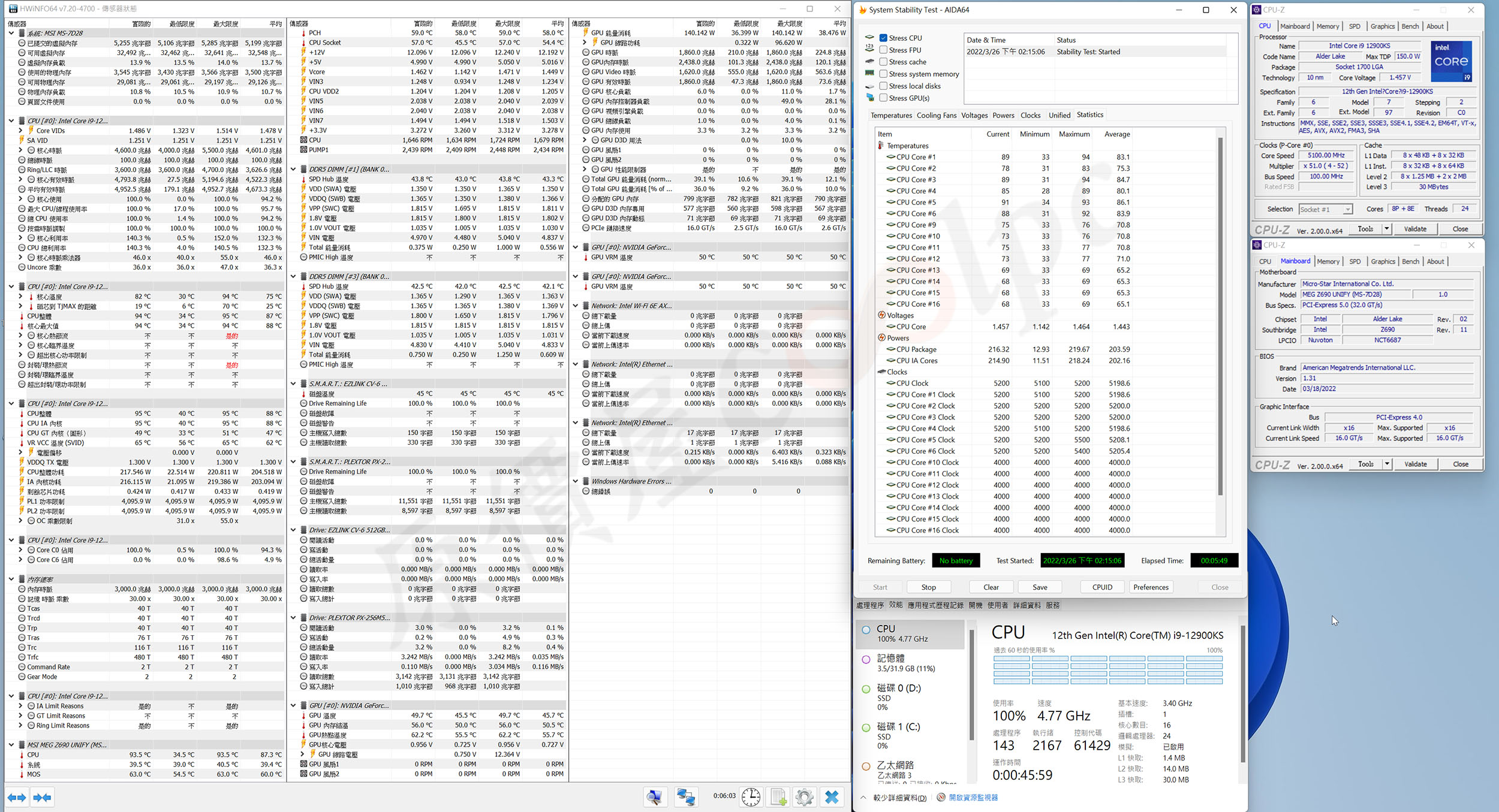Enable the Stress FPU checkbox

(883, 50)
